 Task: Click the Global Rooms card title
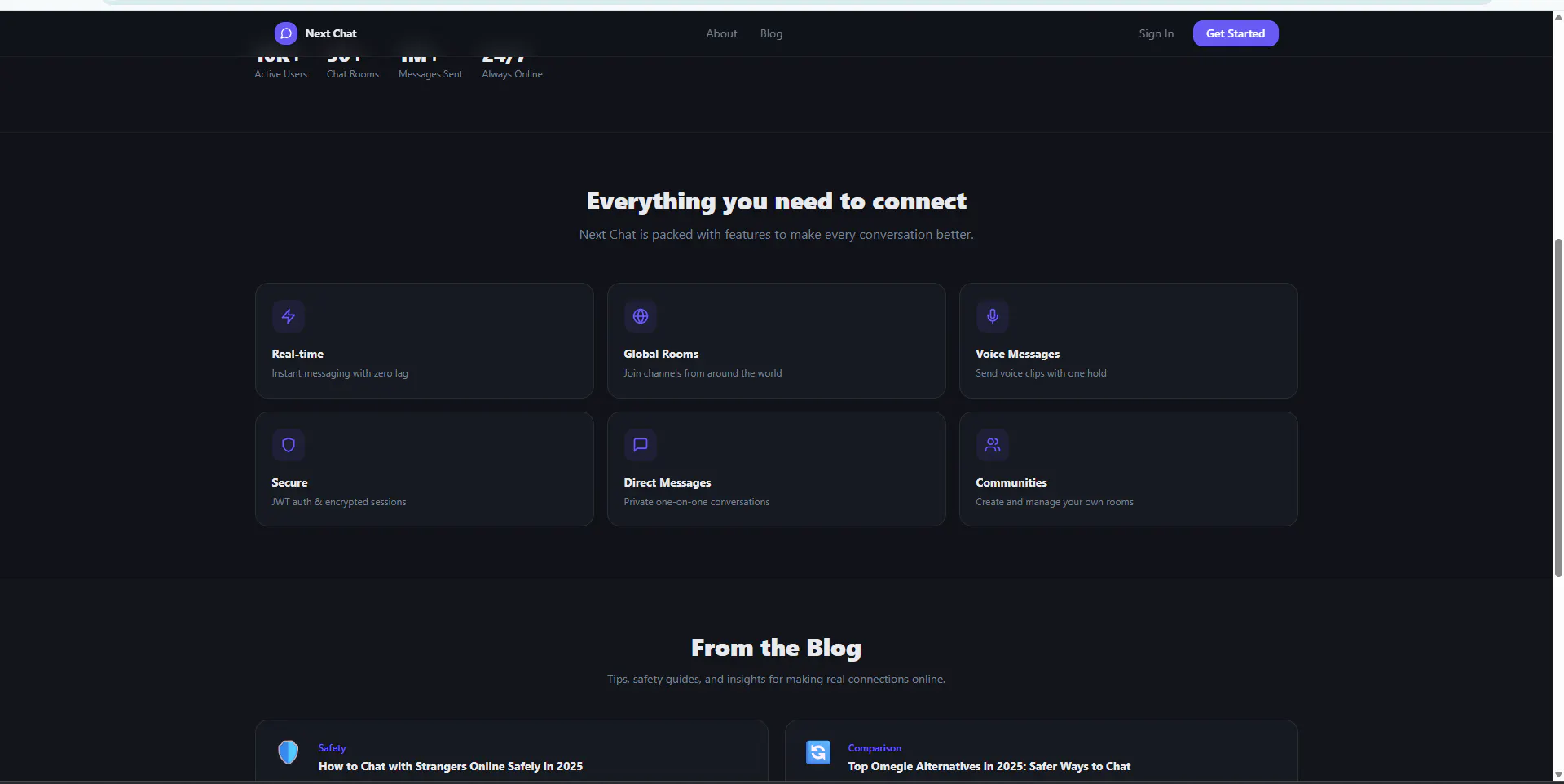click(x=661, y=354)
